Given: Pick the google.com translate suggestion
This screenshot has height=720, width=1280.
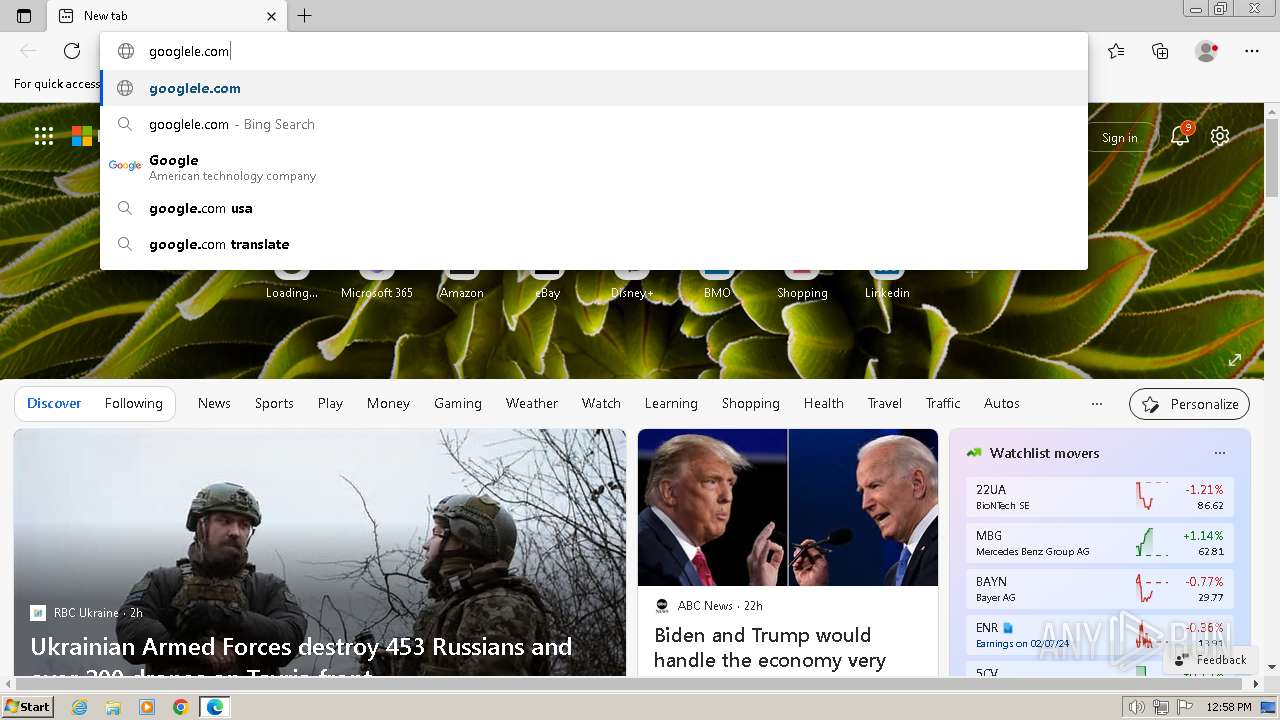Looking at the screenshot, I should [x=594, y=244].
